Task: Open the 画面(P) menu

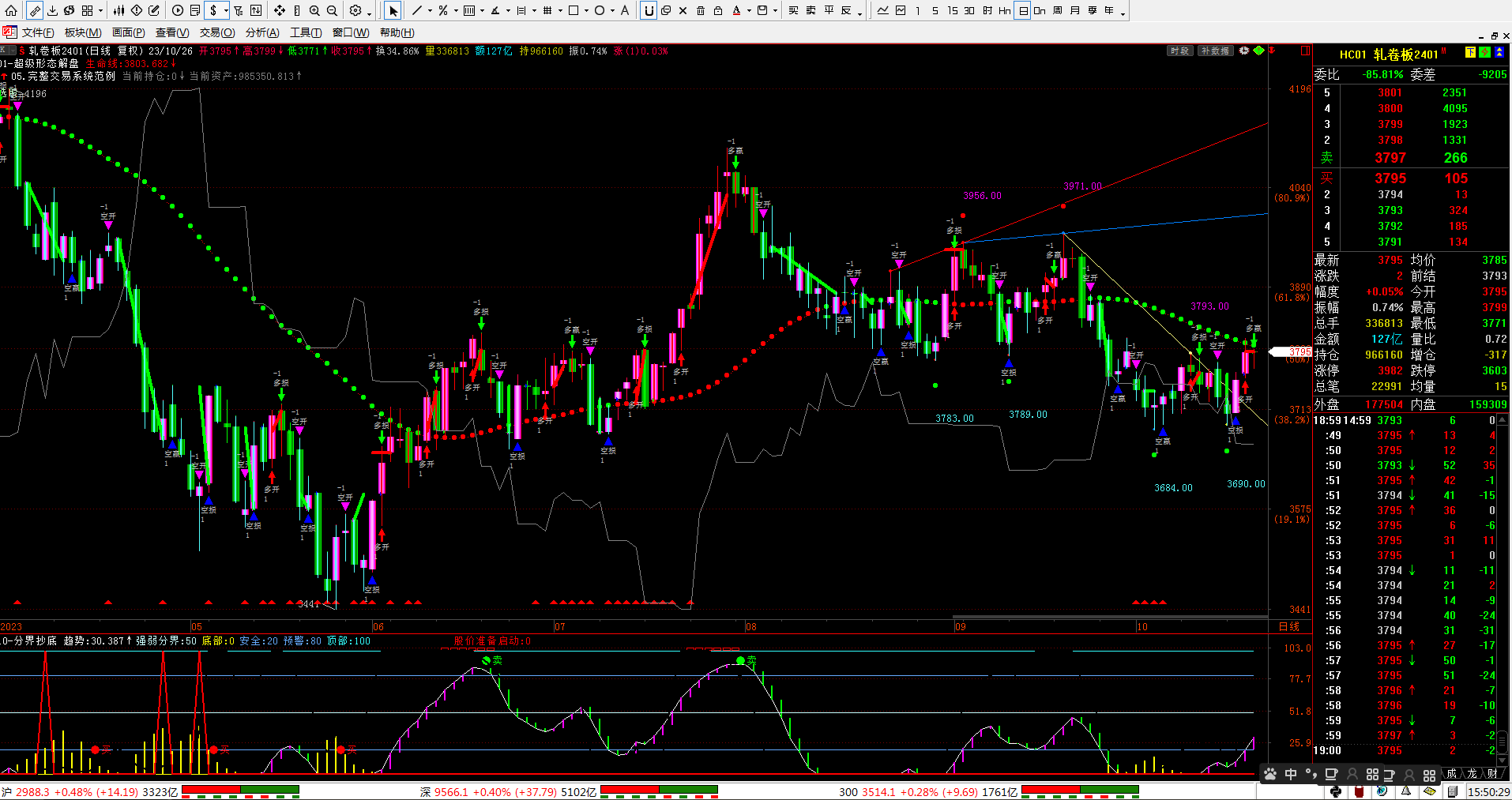Action: pos(128,32)
